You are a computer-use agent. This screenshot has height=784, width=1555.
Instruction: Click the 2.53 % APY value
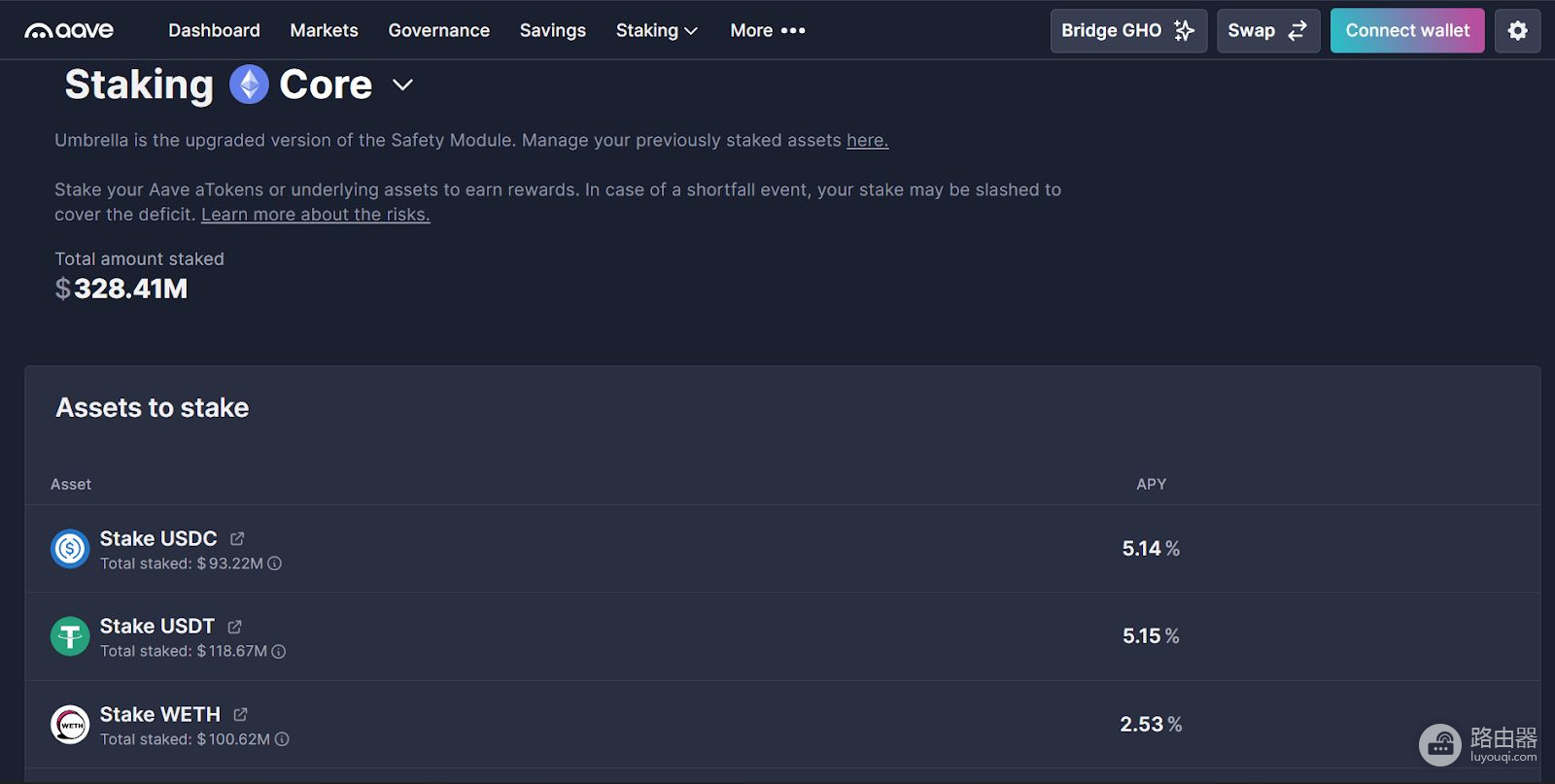click(x=1151, y=725)
